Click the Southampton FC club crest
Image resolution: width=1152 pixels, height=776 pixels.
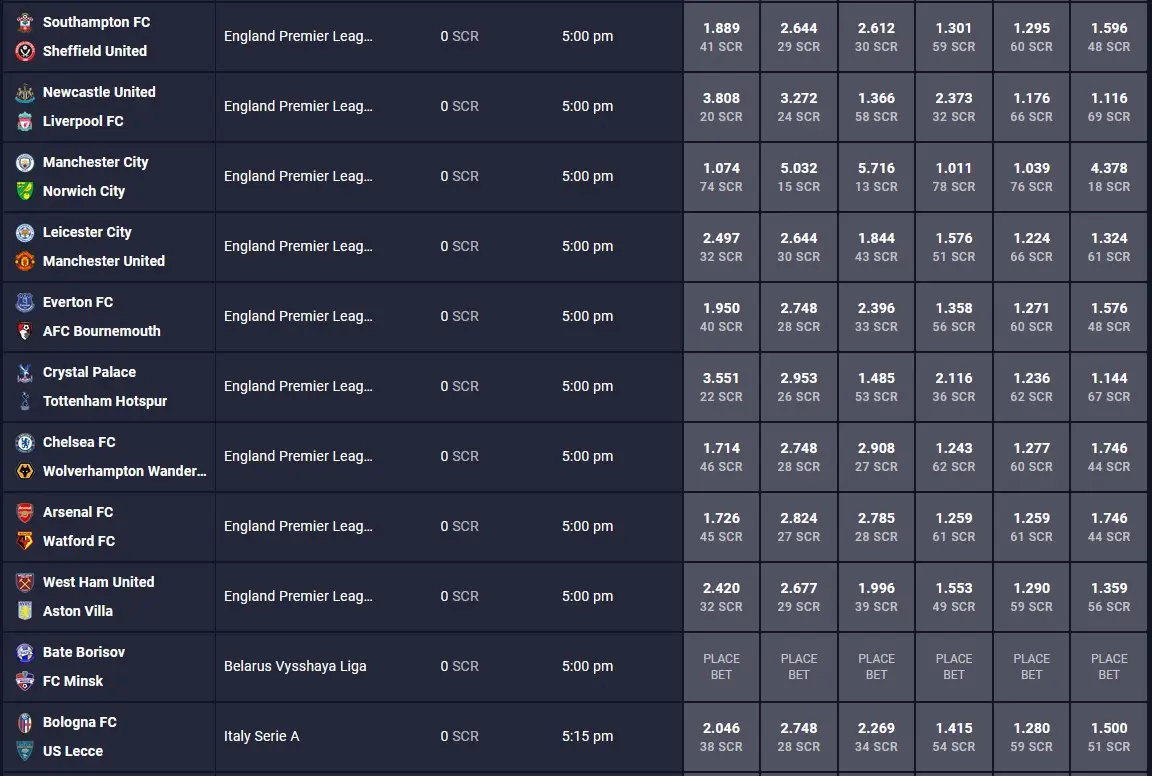point(25,22)
